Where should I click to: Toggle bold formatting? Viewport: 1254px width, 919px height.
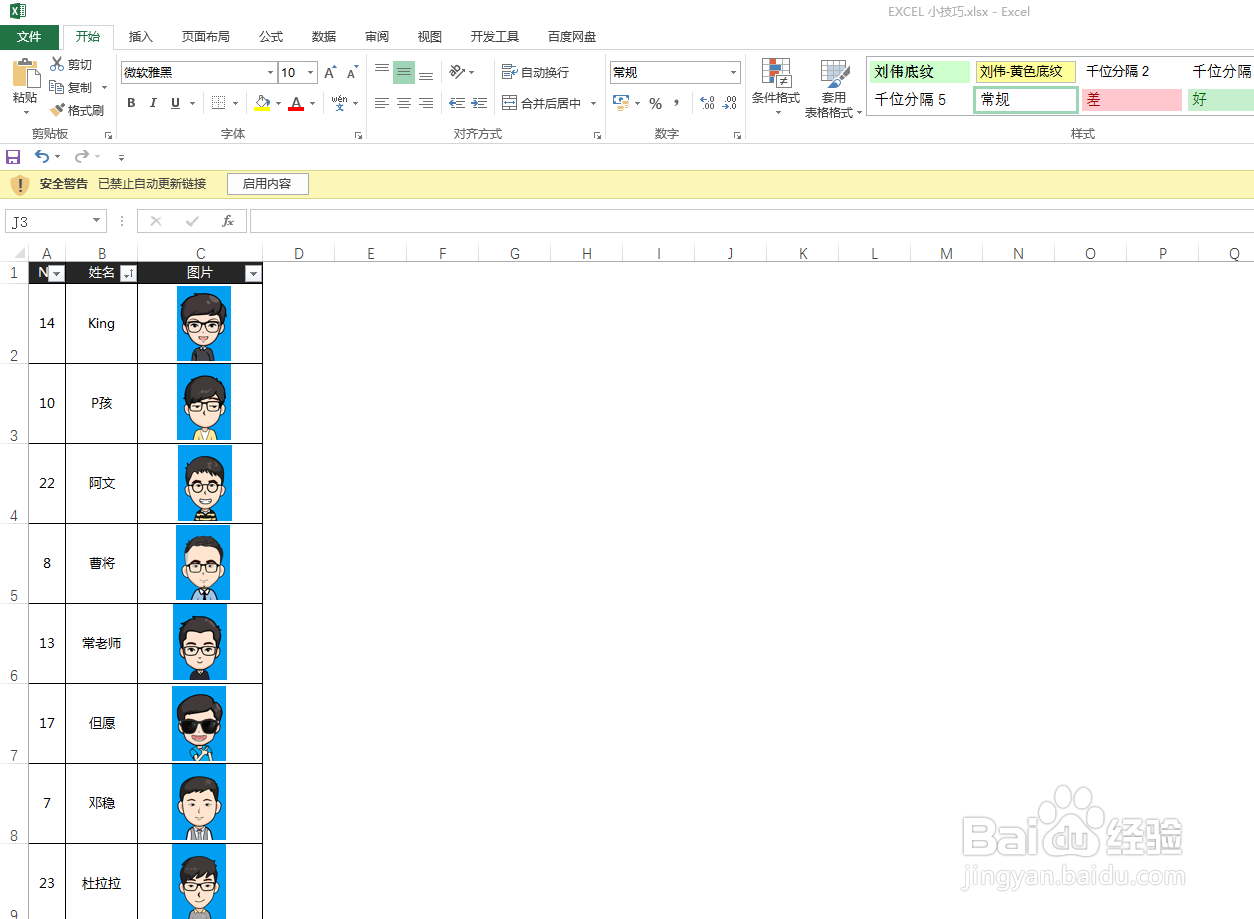pyautogui.click(x=131, y=103)
